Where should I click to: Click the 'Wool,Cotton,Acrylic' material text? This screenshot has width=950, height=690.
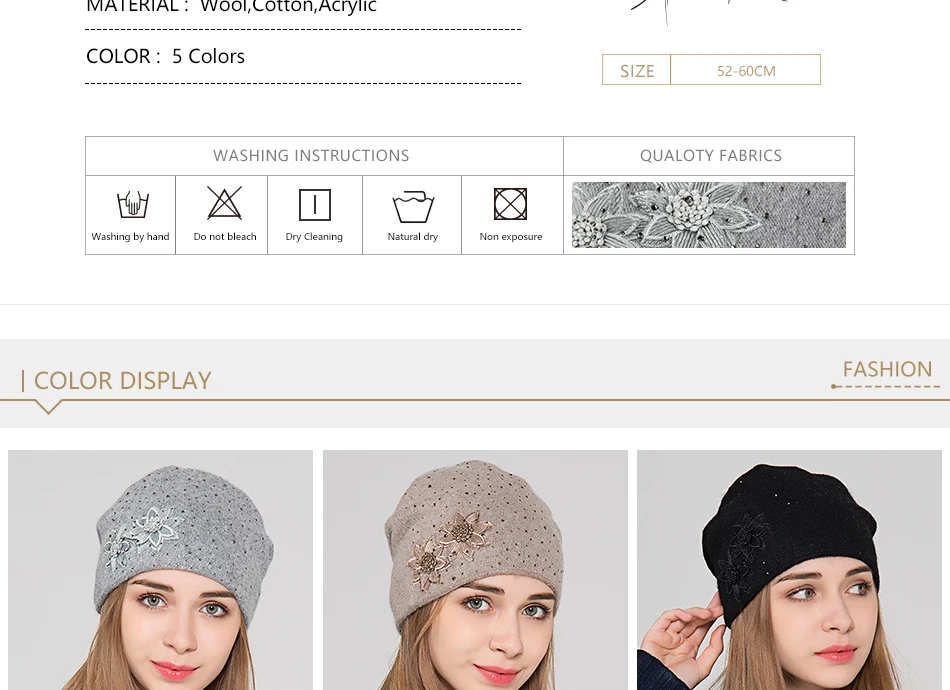[288, 7]
